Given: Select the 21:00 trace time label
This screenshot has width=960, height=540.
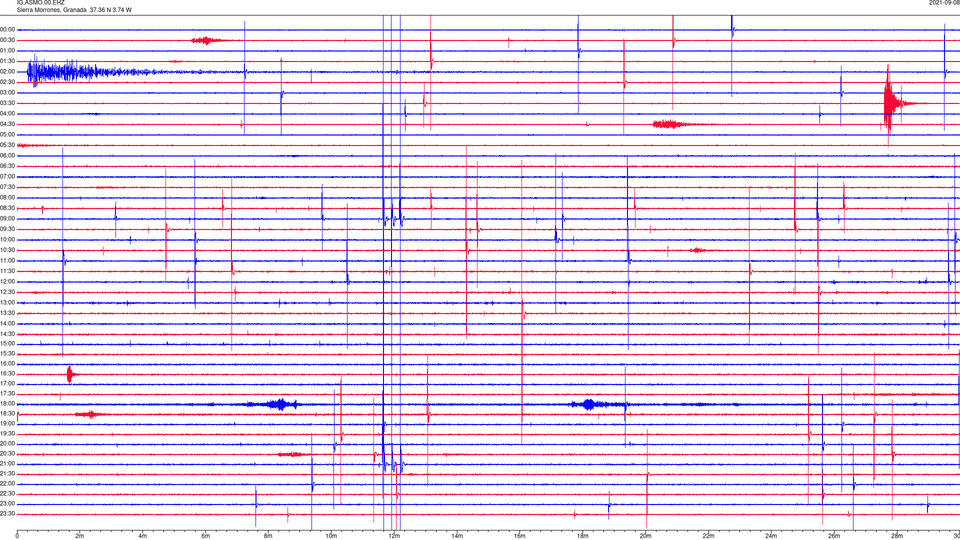Looking at the screenshot, I should (8, 464).
